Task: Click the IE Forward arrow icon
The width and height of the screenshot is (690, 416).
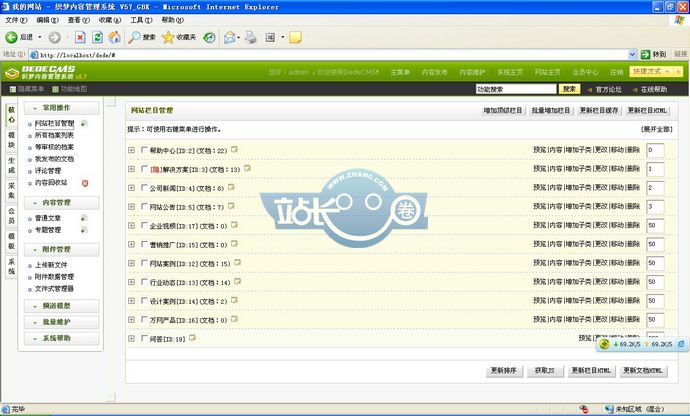Action: click(55, 37)
